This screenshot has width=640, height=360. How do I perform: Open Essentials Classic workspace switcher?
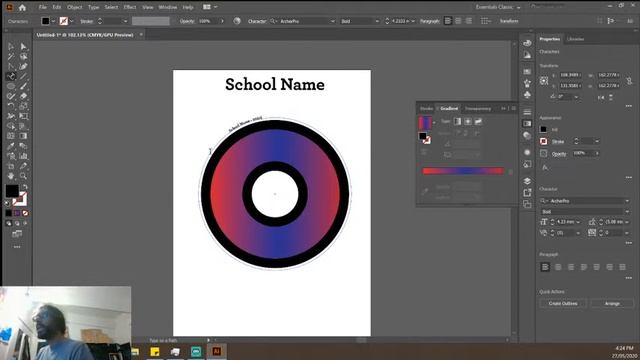click(x=498, y=7)
